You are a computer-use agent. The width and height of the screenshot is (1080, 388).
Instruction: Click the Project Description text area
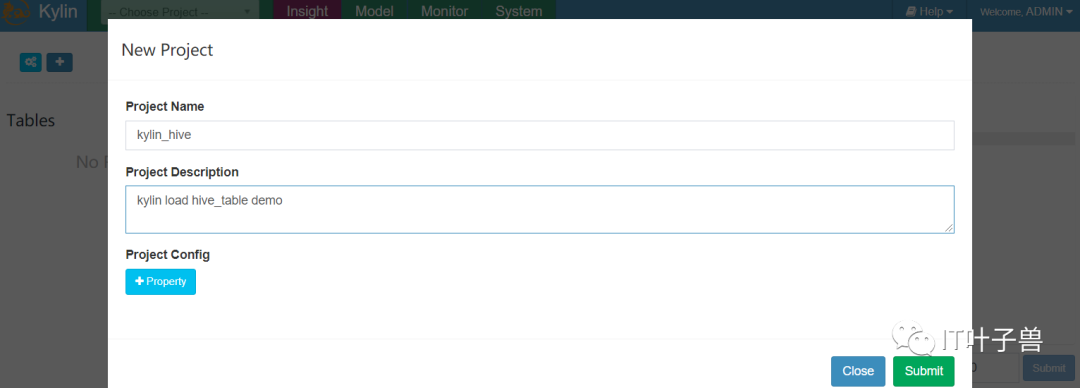pyautogui.click(x=540, y=210)
